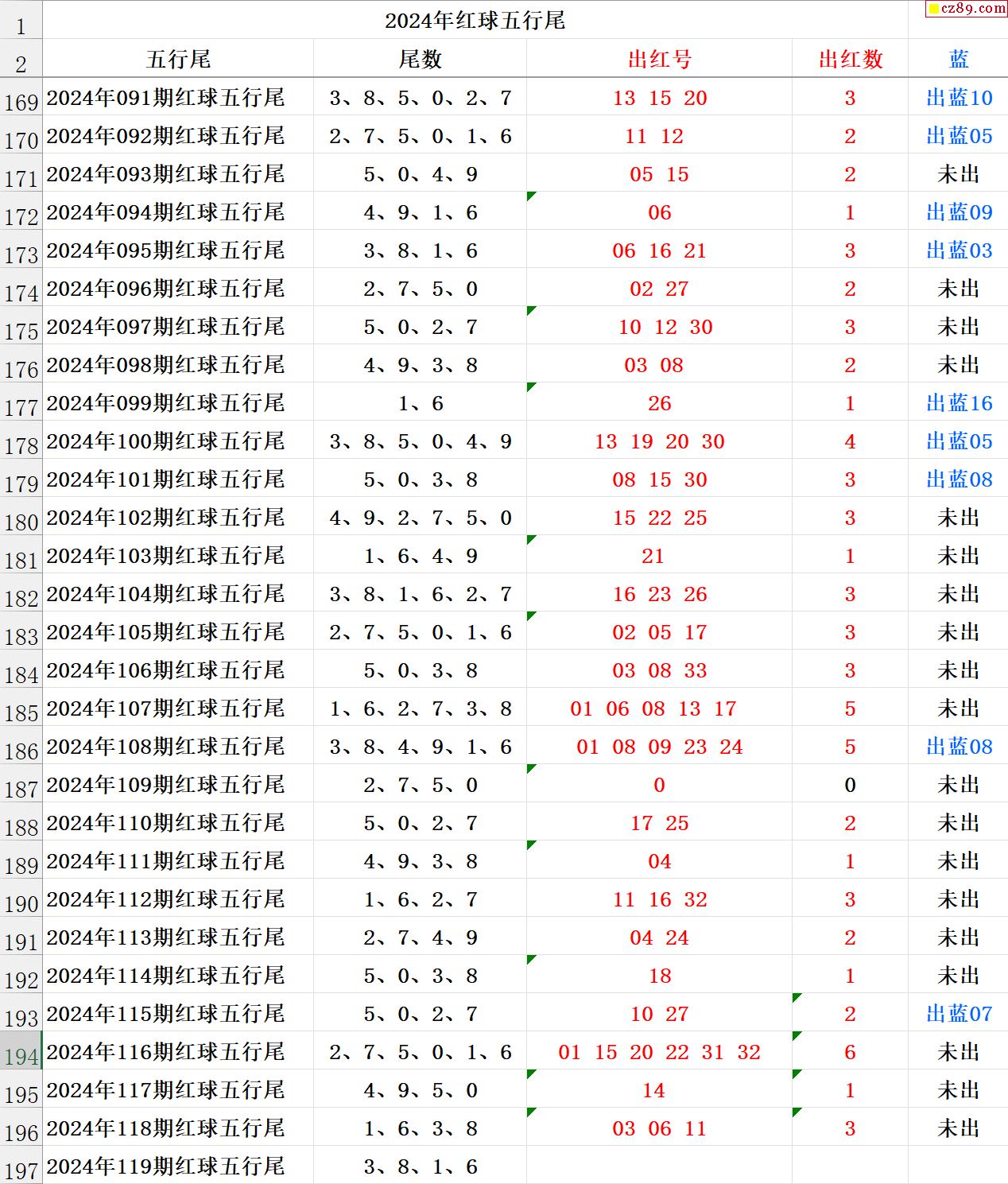Select cell 2024年119期红球五行尾
The width and height of the screenshot is (1008, 1184).
tap(178, 1167)
